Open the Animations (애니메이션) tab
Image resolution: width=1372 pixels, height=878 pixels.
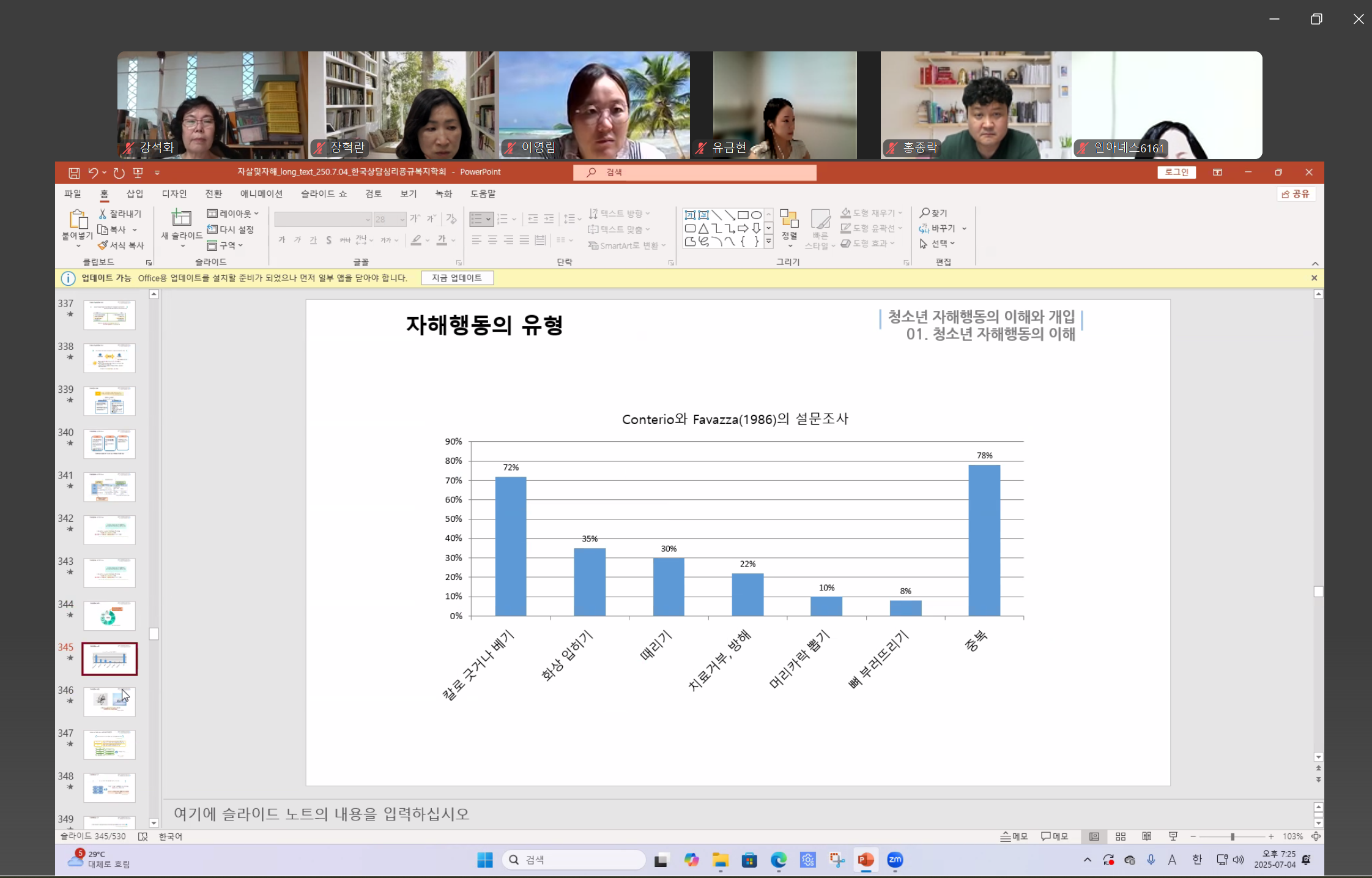coord(262,194)
